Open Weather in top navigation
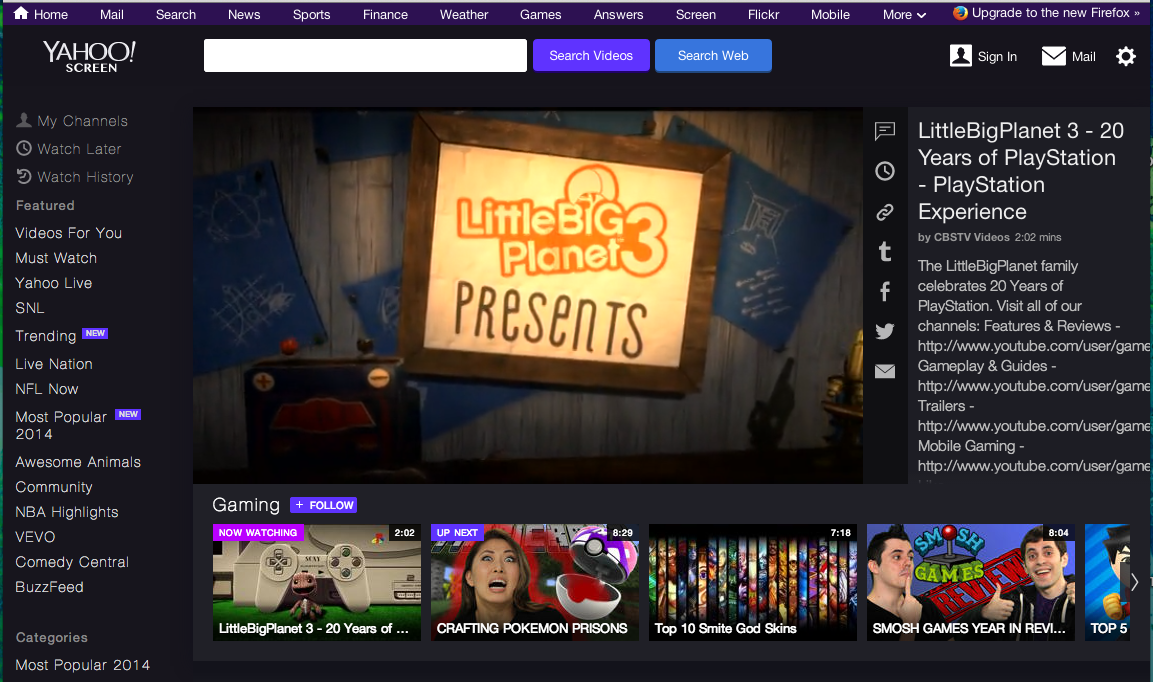Viewport: 1153px width, 682px height. [464, 15]
